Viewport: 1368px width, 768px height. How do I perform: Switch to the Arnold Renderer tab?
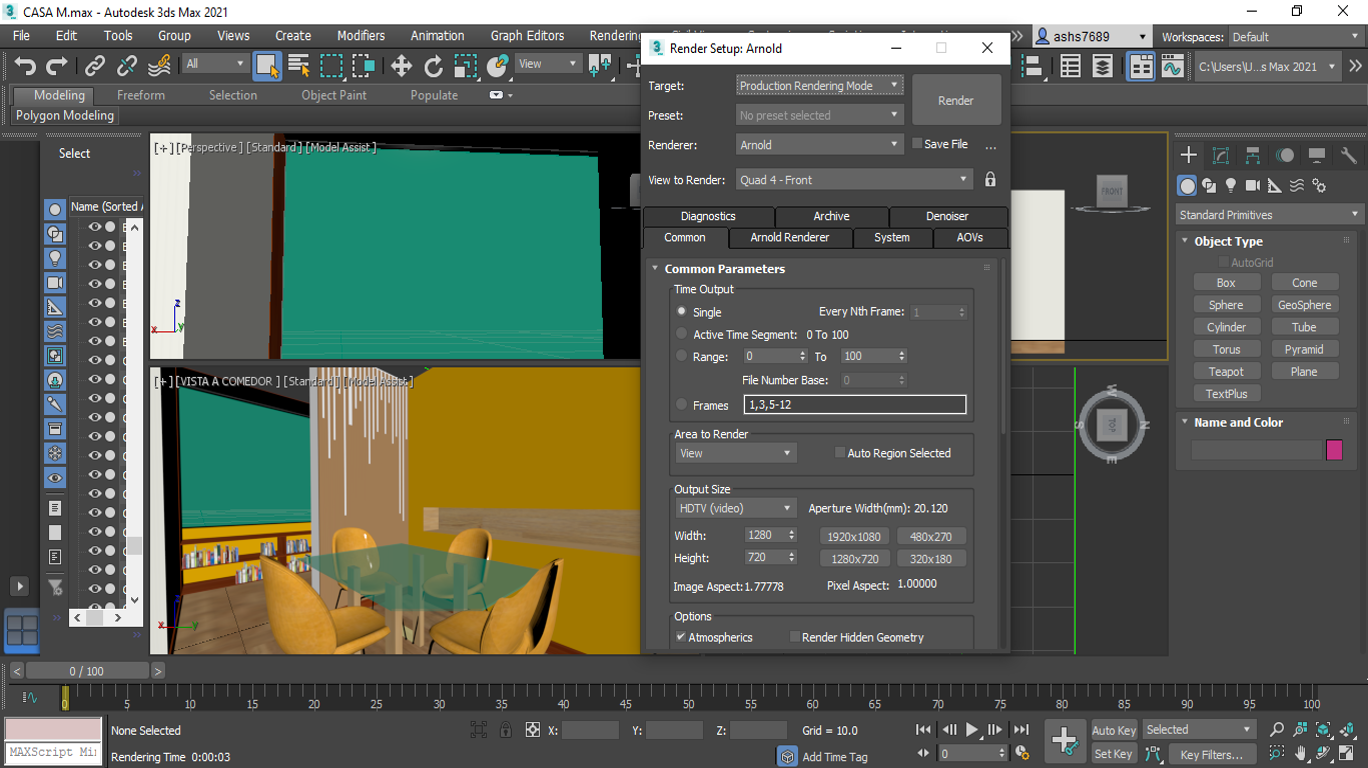pos(790,238)
